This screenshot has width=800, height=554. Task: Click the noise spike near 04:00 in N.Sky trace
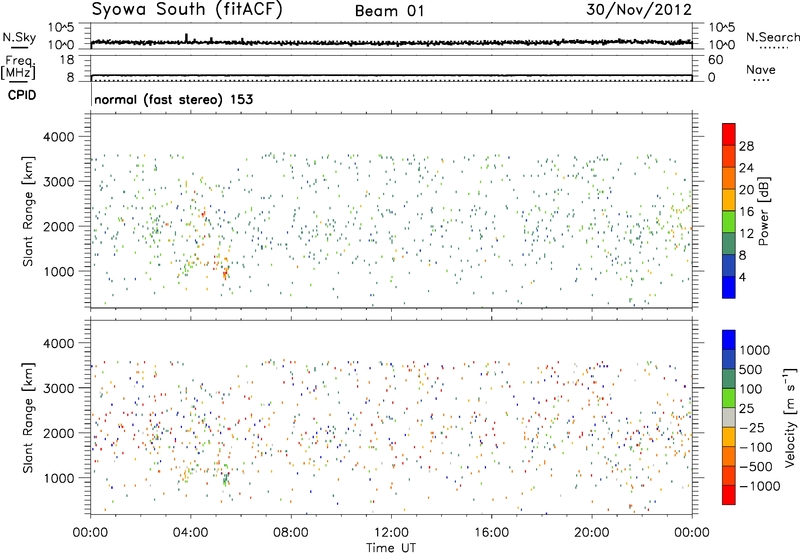pos(187,38)
